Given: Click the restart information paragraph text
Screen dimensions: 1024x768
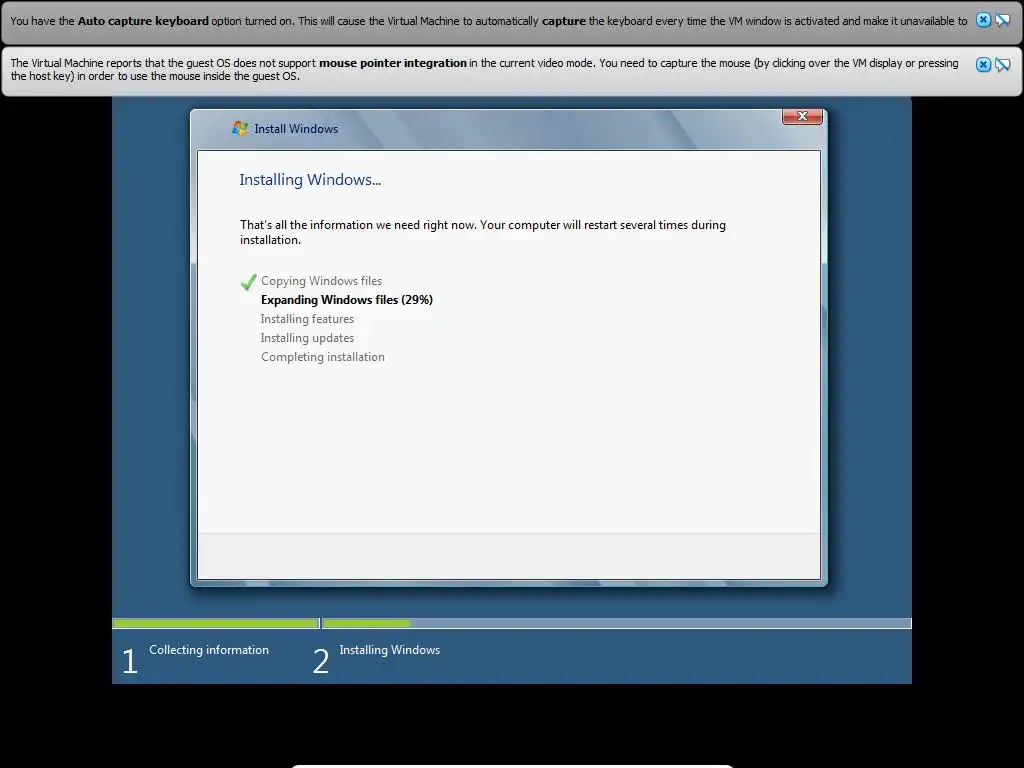Looking at the screenshot, I should (x=483, y=232).
